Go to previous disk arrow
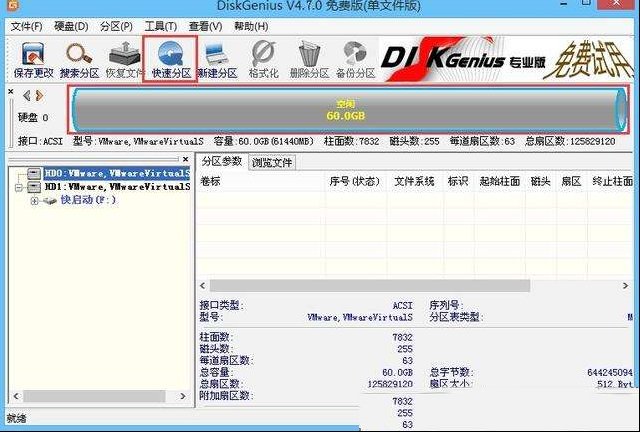The height and width of the screenshot is (432, 640). click(x=27, y=96)
